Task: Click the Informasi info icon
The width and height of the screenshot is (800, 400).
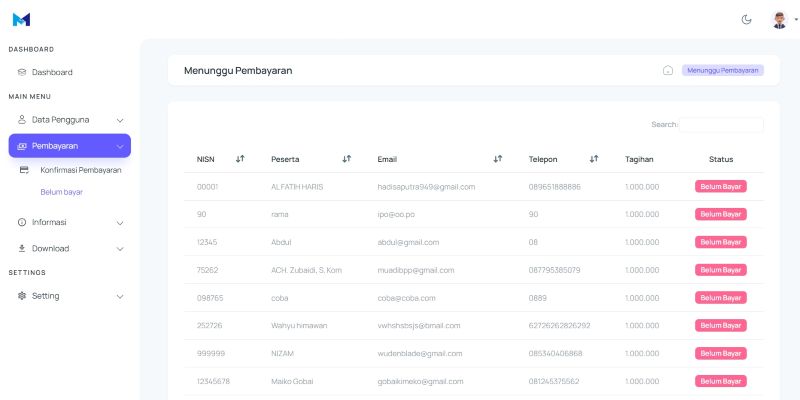Action: point(22,222)
